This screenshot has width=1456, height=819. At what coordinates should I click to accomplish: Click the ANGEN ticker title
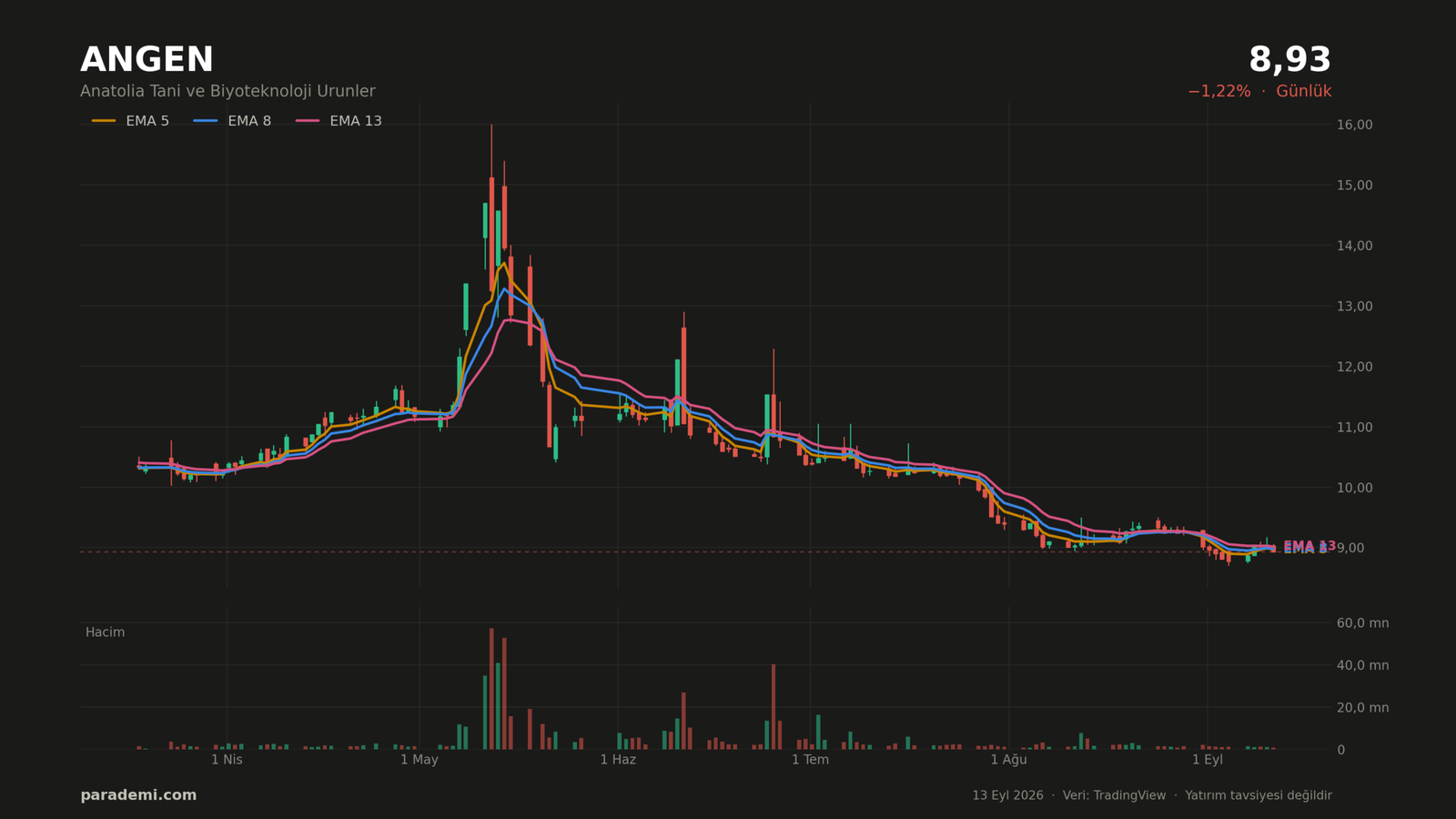point(147,61)
